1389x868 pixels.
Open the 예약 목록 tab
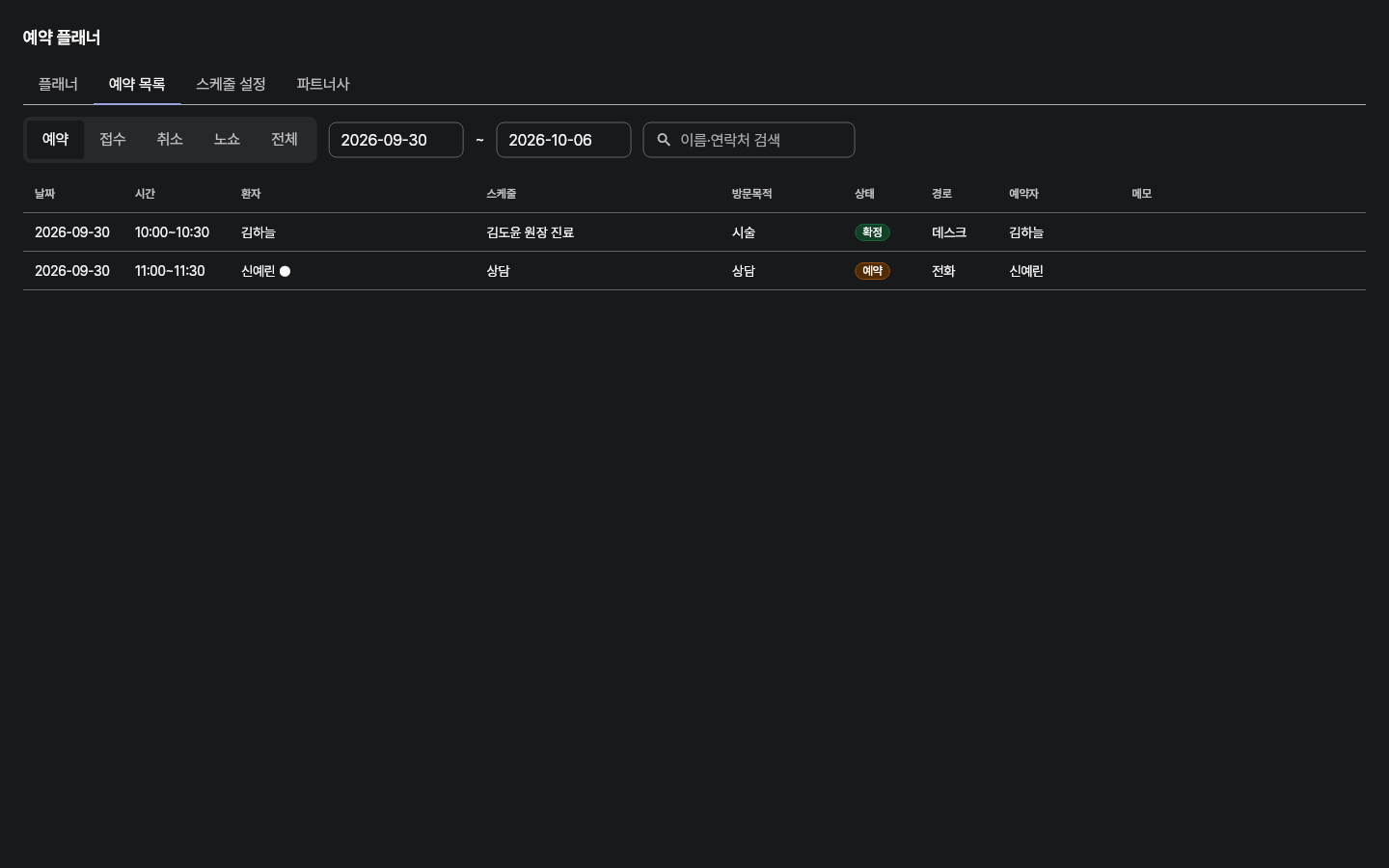click(x=137, y=84)
